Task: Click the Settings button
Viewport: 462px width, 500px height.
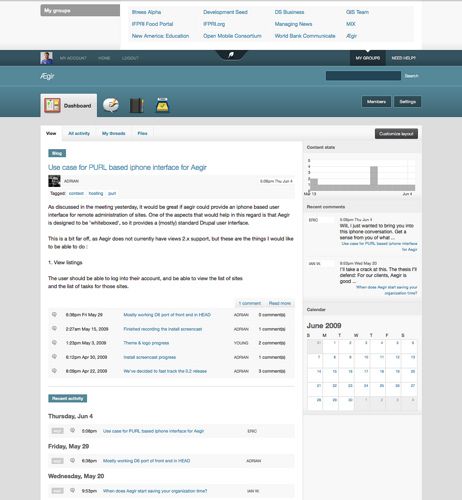Action: [407, 102]
